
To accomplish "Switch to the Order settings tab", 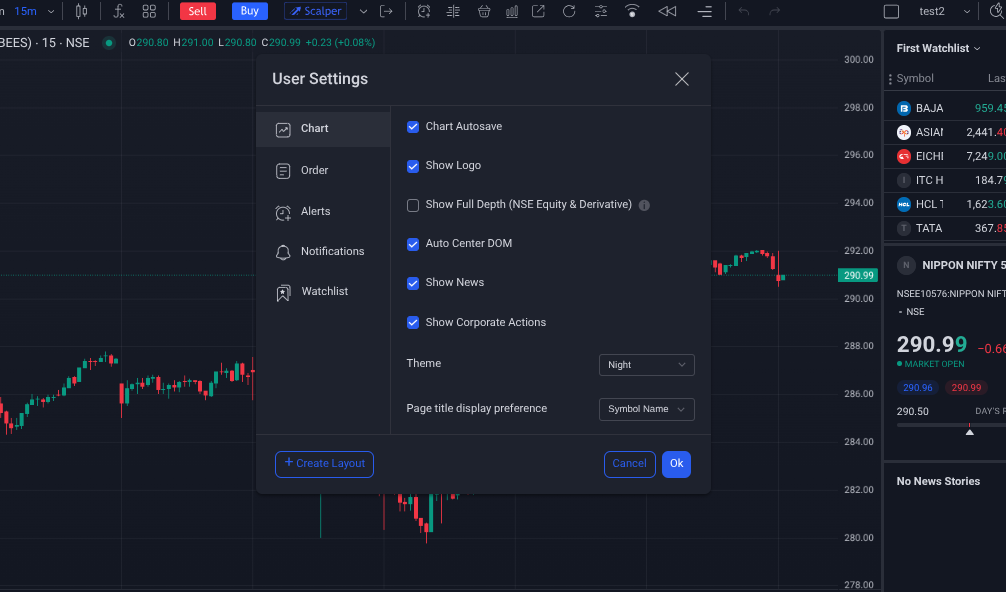I will pos(314,171).
